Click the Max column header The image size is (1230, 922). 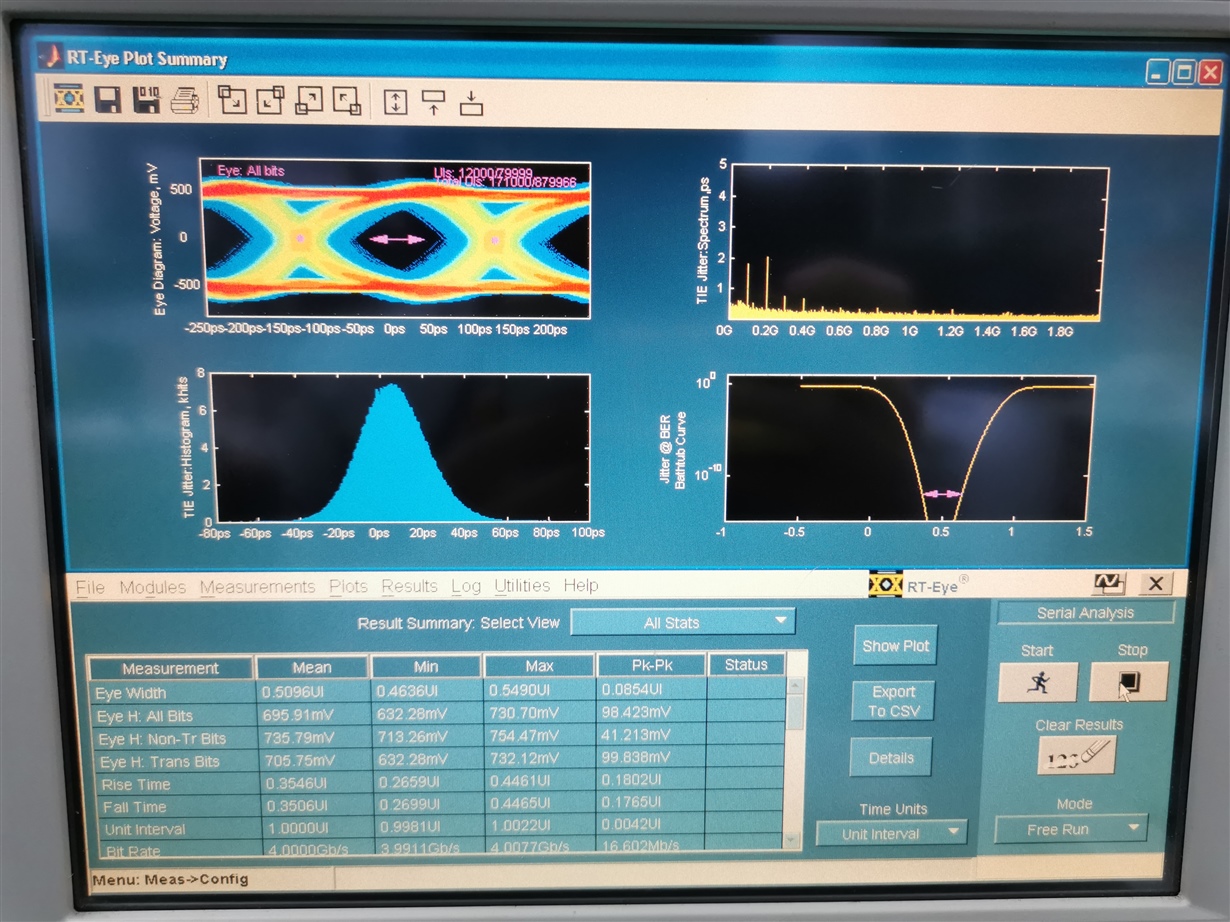click(x=539, y=665)
